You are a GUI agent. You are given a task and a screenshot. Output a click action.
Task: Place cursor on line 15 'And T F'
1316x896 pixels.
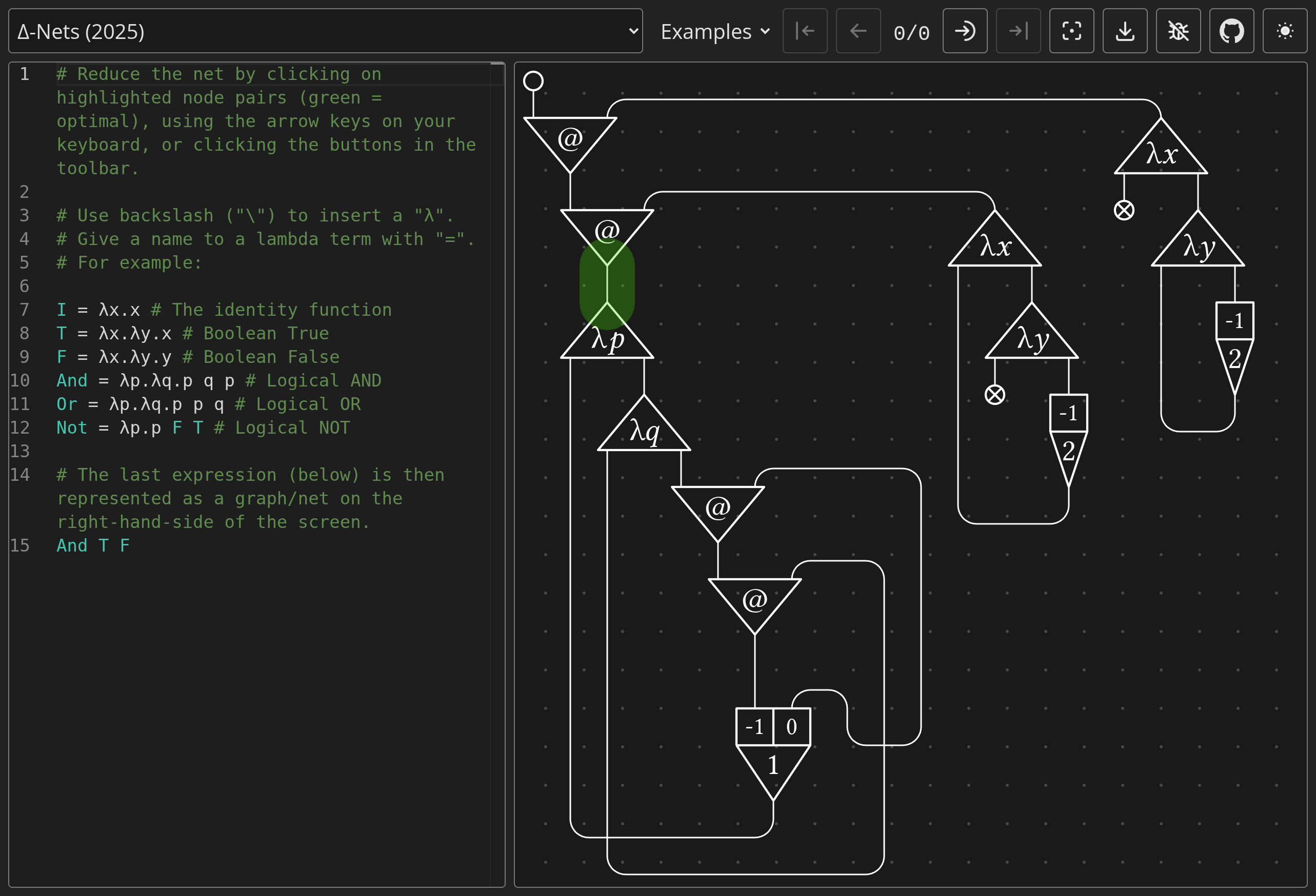pyautogui.click(x=93, y=545)
